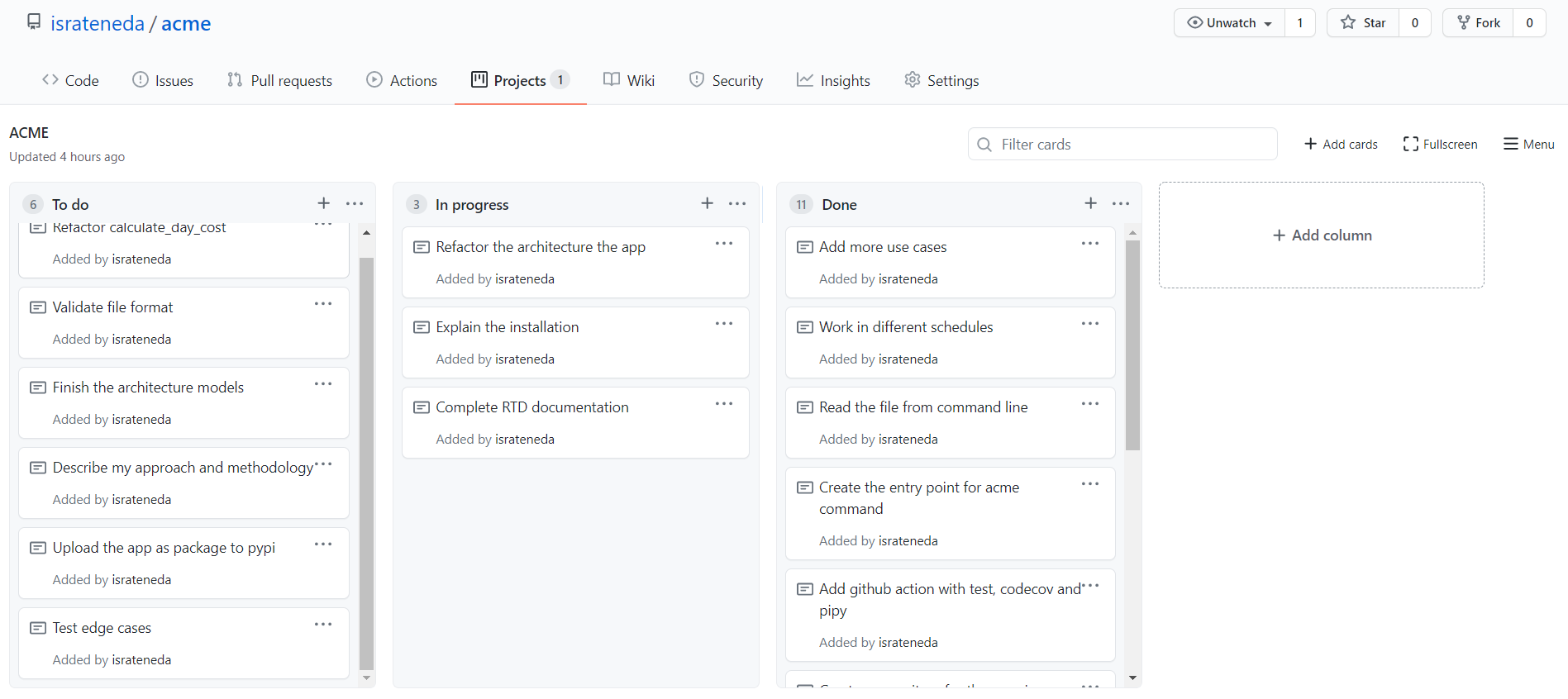Open the In progress column options menu

click(737, 203)
